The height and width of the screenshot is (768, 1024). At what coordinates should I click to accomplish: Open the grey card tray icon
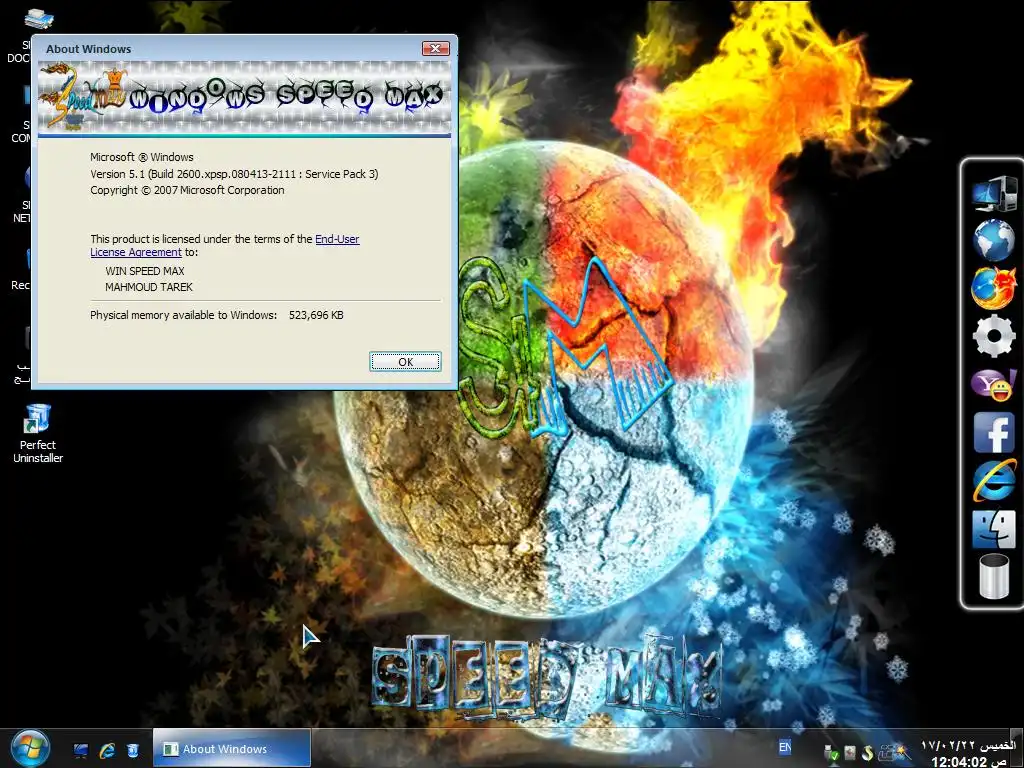pos(850,753)
